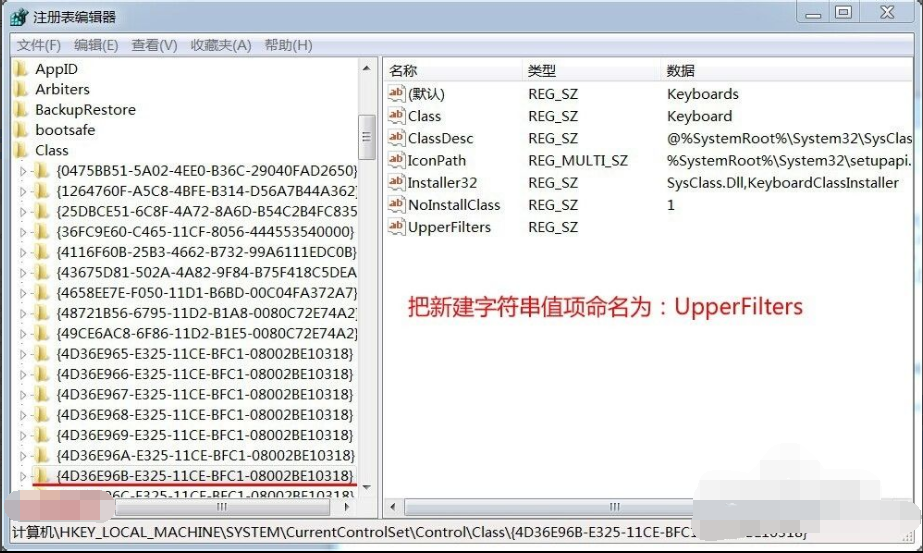Select the bootsafe folder icon
Viewport: 923px width, 553px height.
(21, 130)
